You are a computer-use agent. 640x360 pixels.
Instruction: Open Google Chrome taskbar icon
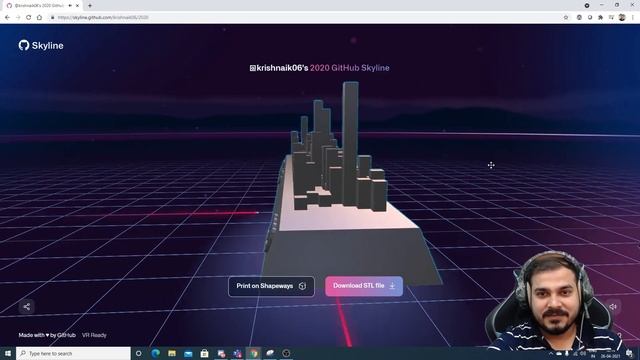tap(253, 353)
